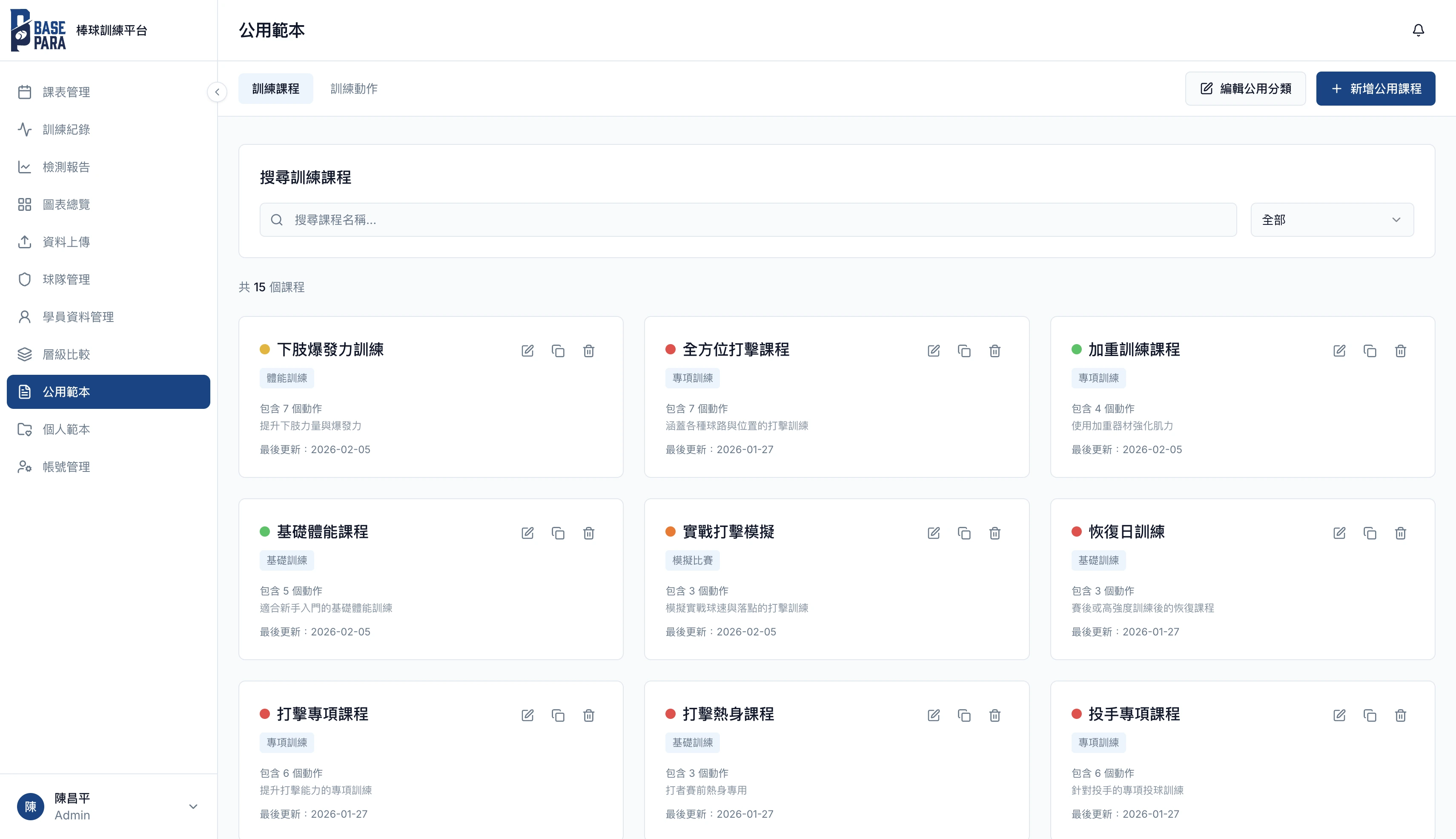Screen dimensions: 1456x839
Task: Open 課表管理 in the sidebar
Action: pyautogui.click(x=108, y=92)
